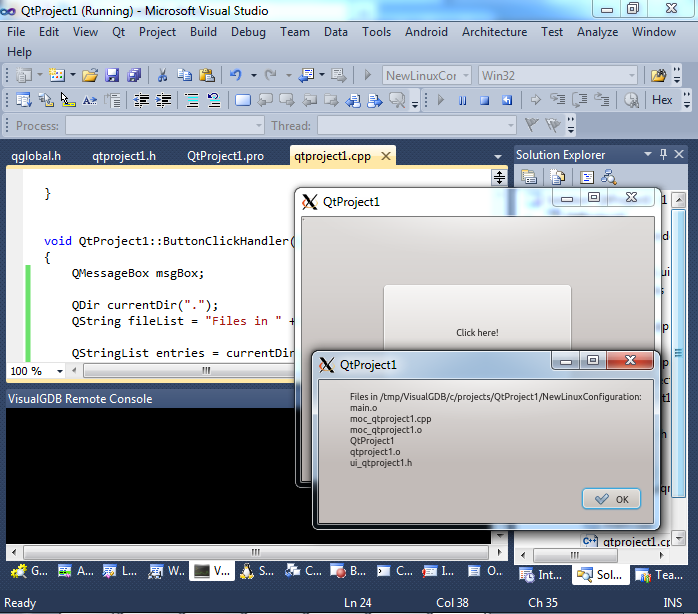
Task: Open the File menu
Action: 16,32
